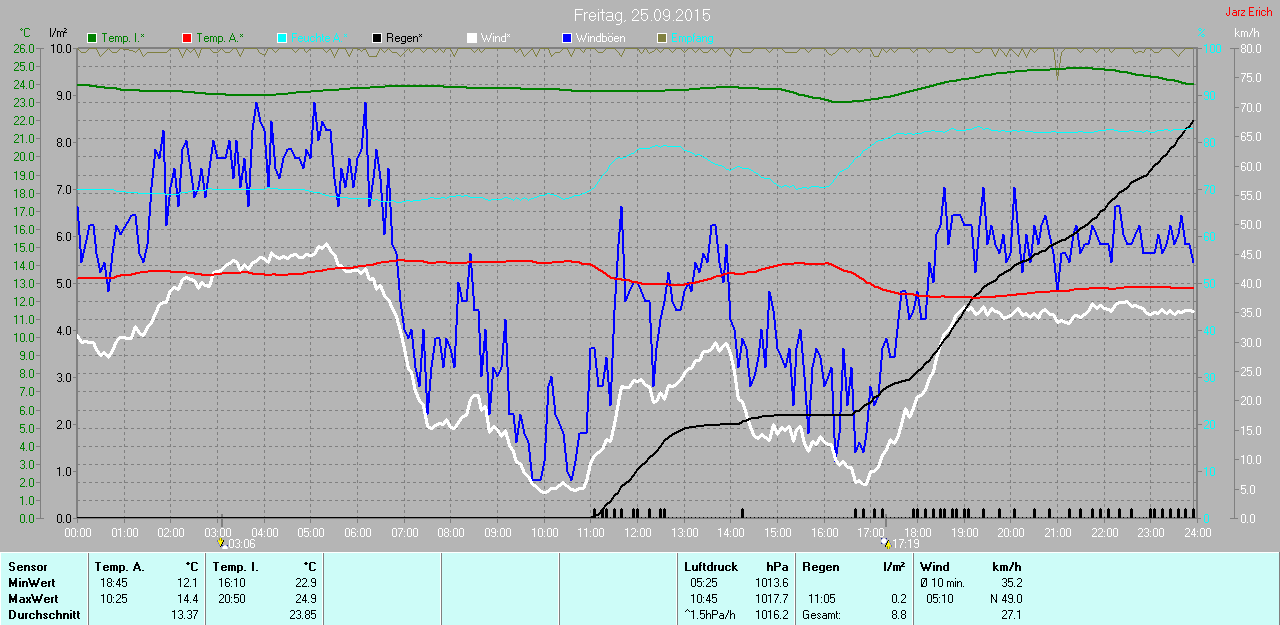This screenshot has height=625, width=1280.
Task: Click the black Regen legend swatch
Action: pos(377,38)
